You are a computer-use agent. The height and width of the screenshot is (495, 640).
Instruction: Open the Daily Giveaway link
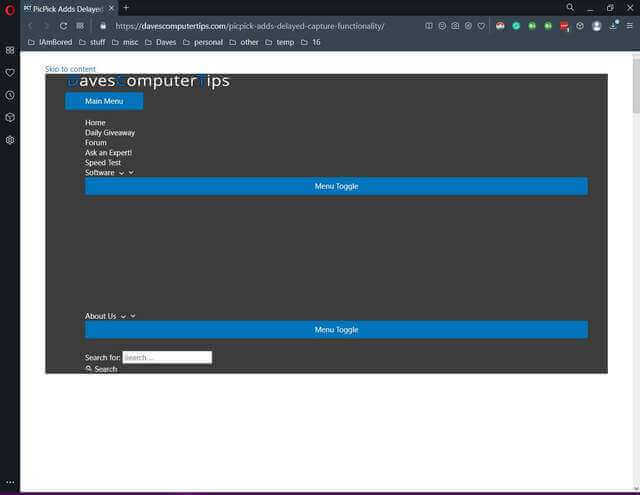(x=110, y=133)
